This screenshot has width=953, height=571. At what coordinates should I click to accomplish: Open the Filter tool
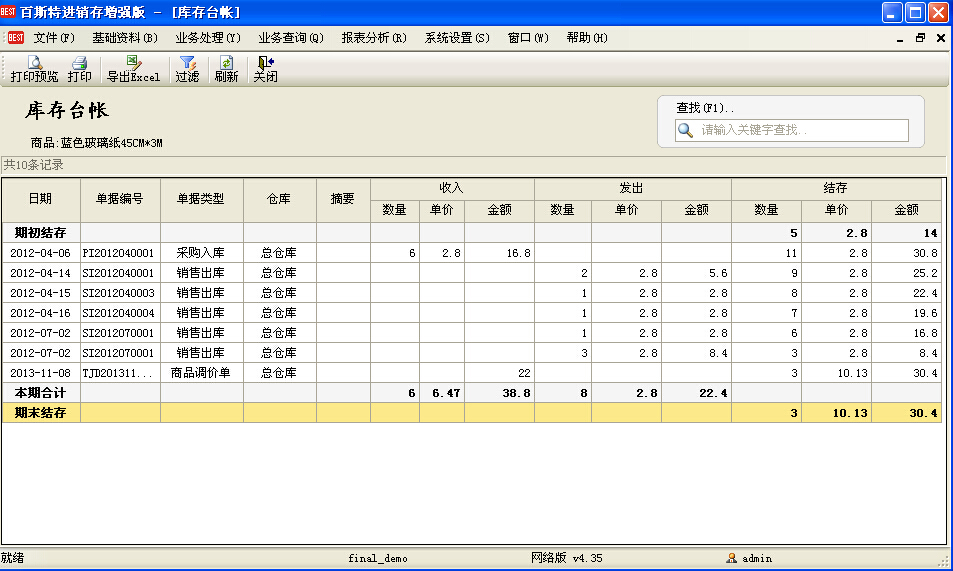tap(187, 69)
